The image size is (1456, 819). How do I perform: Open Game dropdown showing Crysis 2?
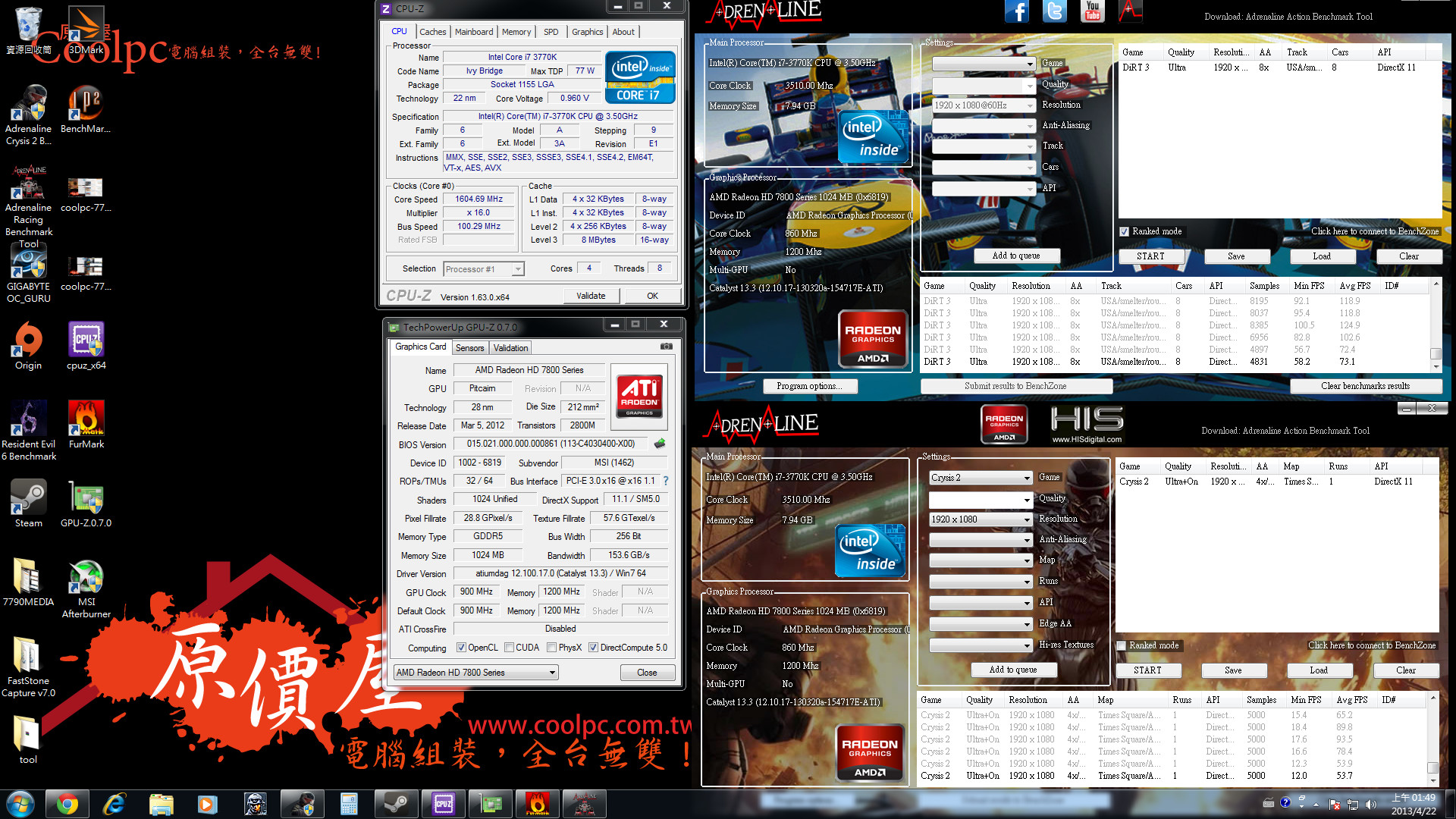click(x=981, y=478)
